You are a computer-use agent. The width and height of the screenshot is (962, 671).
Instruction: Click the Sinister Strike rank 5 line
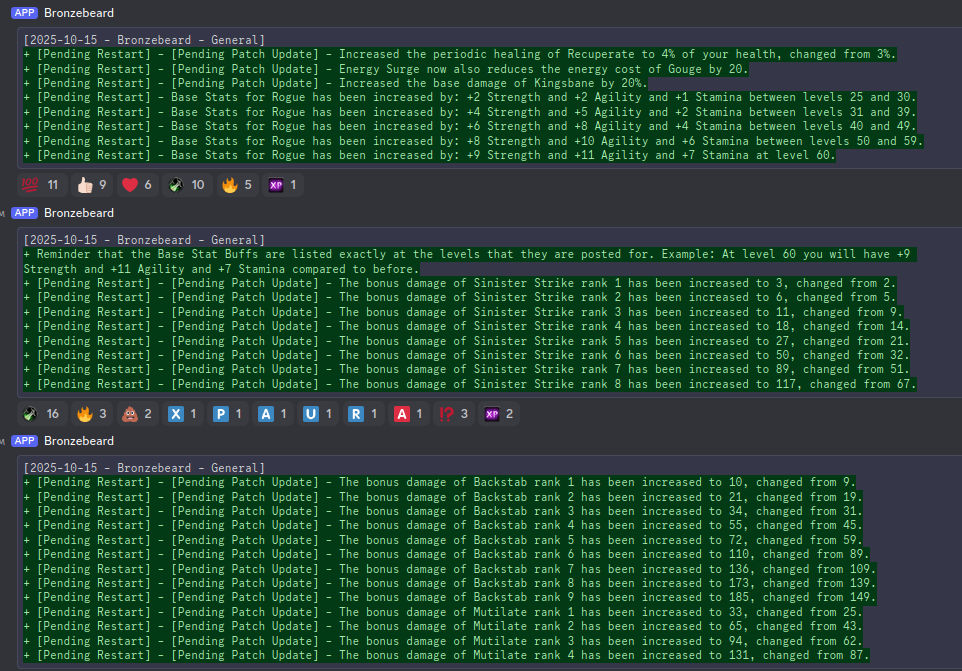(467, 341)
